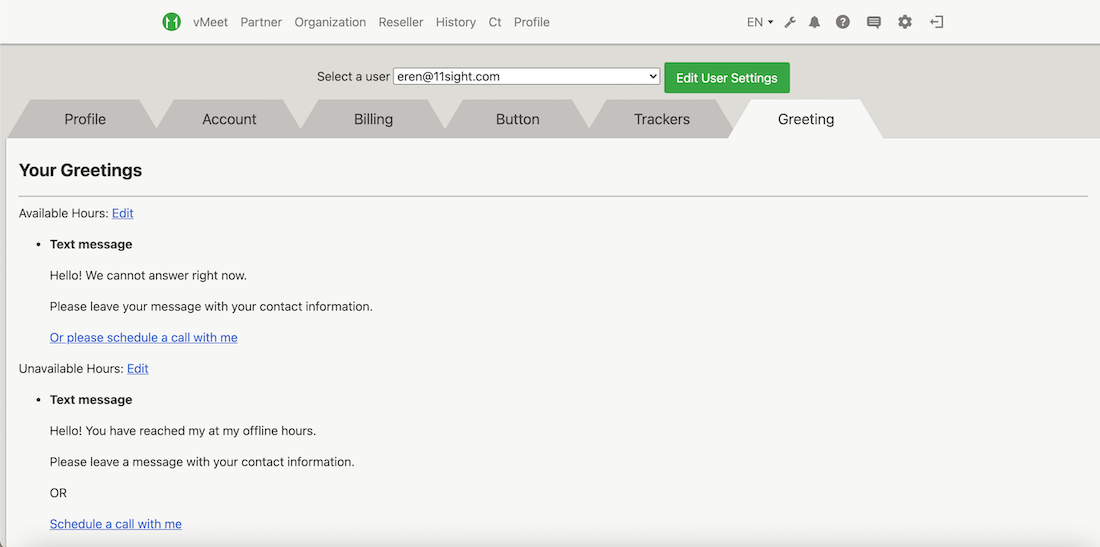Open the Profile item in top navigation
Image resolution: width=1100 pixels, height=547 pixels.
pyautogui.click(x=532, y=22)
